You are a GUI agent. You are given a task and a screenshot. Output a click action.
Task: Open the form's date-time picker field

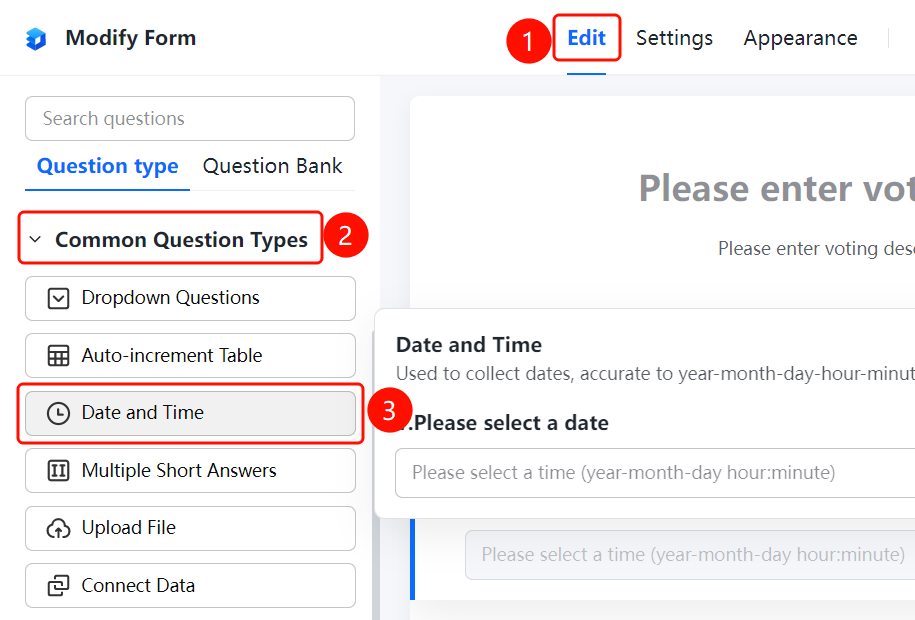(690, 555)
